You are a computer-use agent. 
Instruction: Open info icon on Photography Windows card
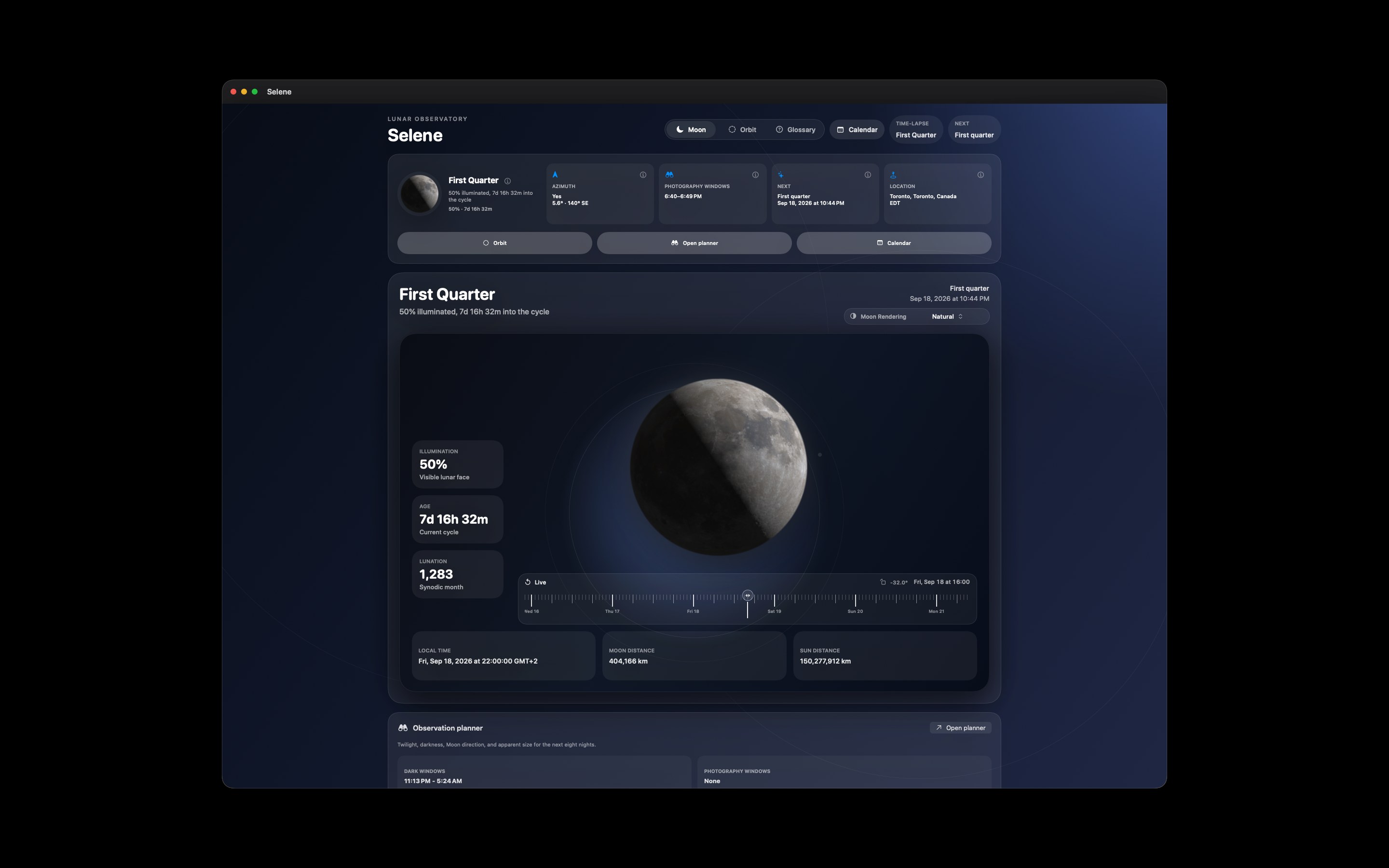click(x=755, y=175)
